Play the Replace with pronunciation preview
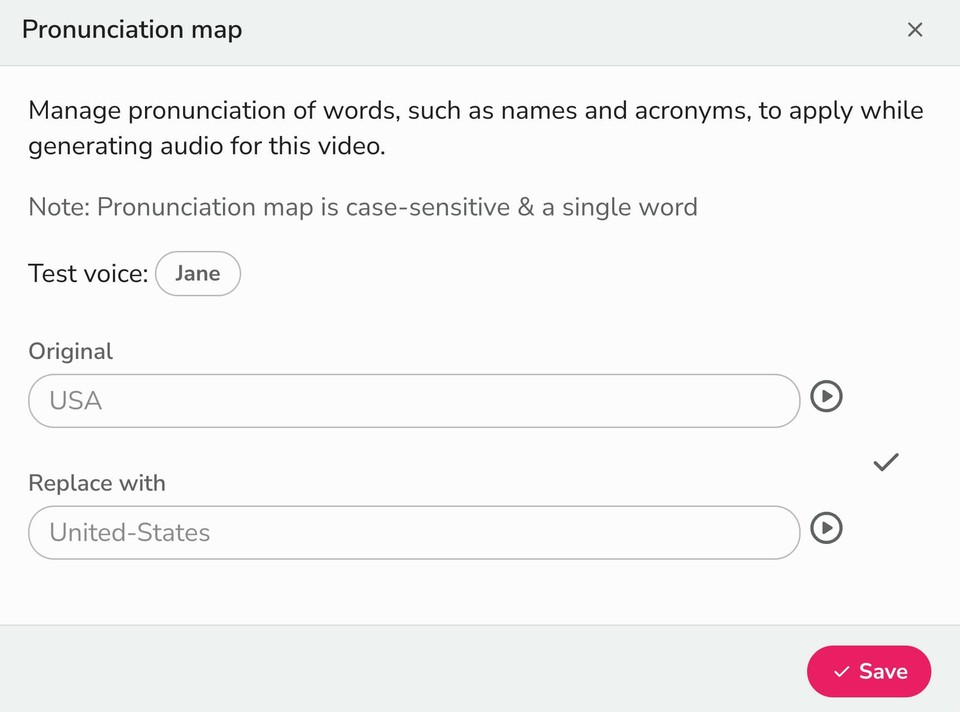This screenshot has width=960, height=712. 826,528
